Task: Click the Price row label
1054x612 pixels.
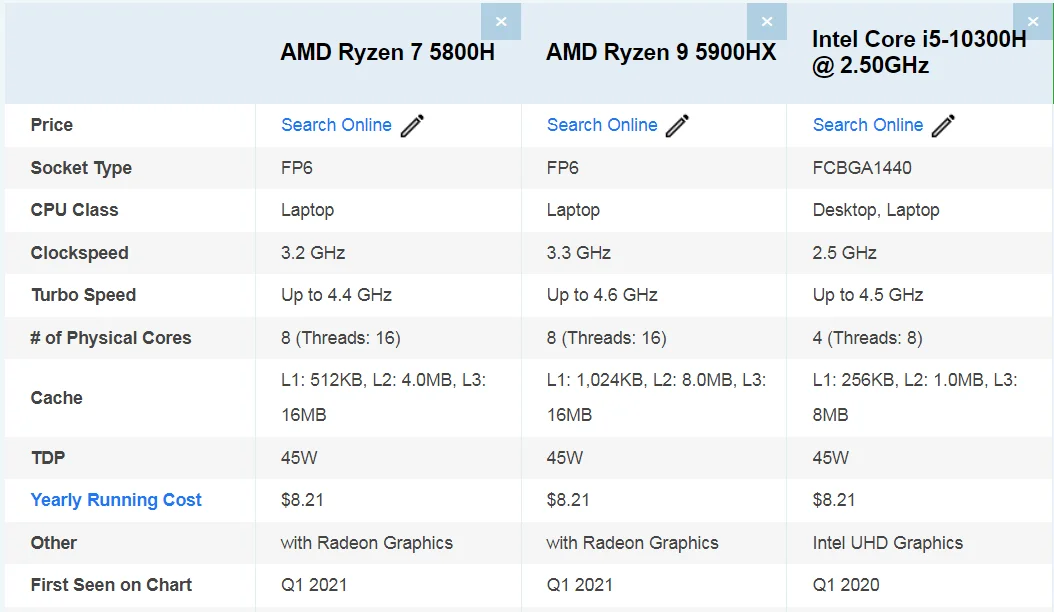Action: point(52,125)
